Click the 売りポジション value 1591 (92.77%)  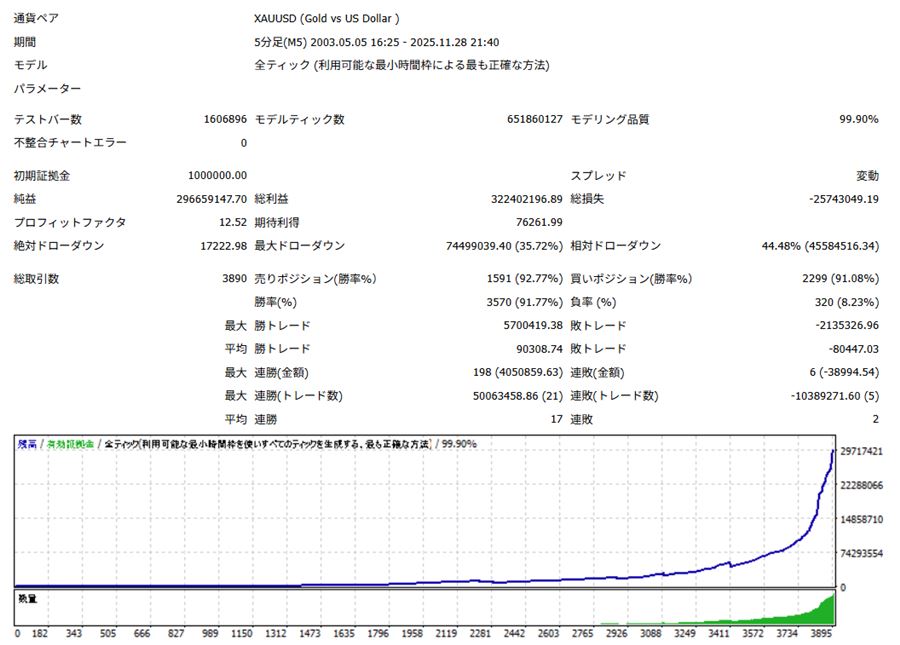point(525,279)
